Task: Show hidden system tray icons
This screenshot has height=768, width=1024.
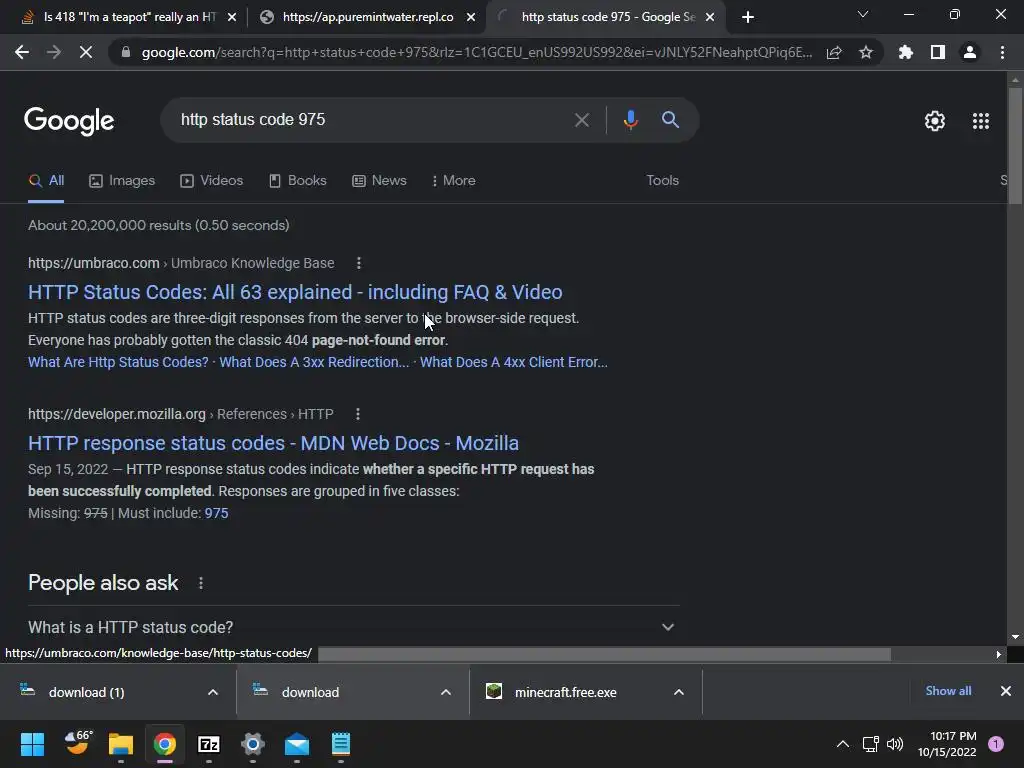Action: (x=842, y=744)
